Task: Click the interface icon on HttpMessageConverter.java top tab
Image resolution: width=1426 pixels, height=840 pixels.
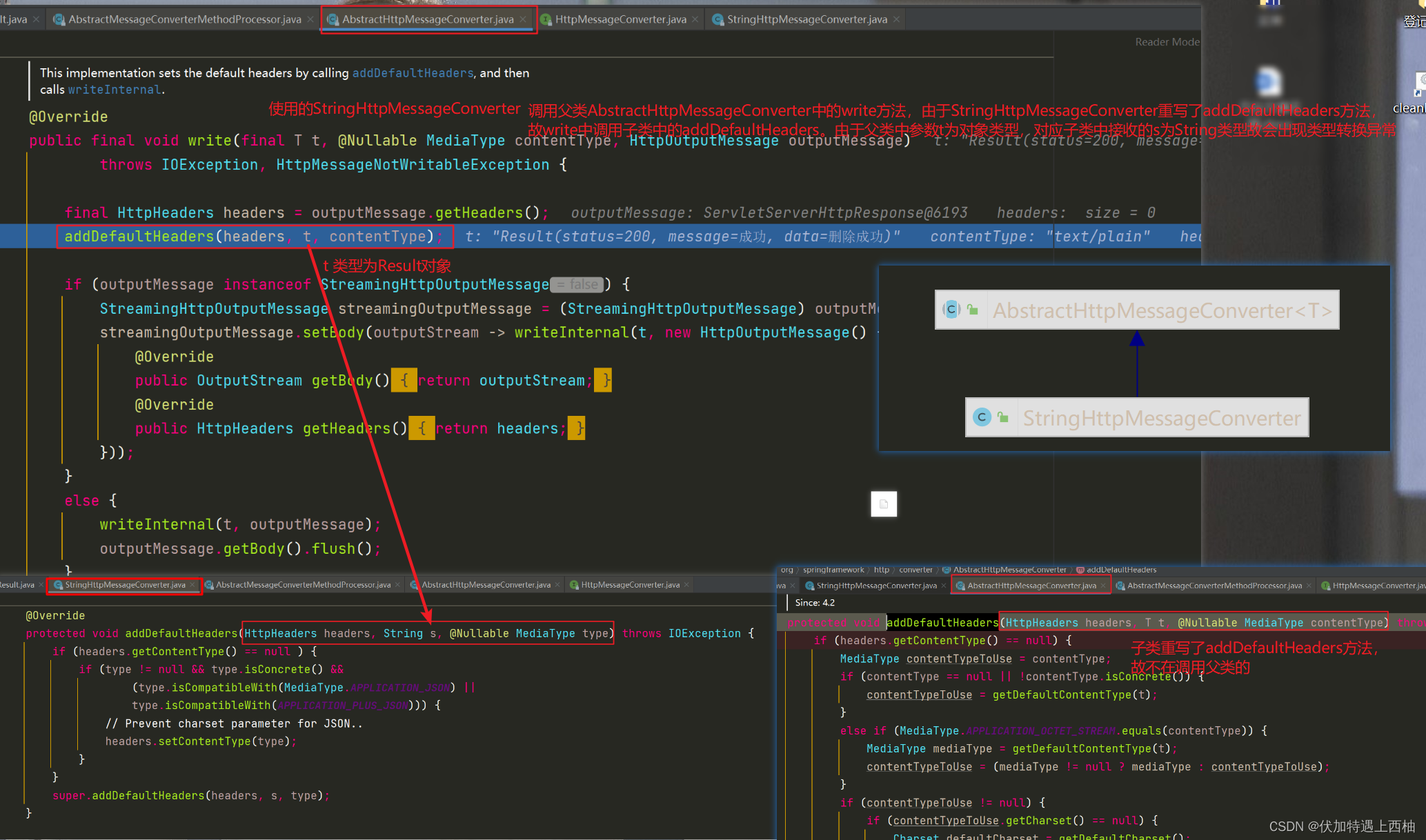Action: click(546, 19)
